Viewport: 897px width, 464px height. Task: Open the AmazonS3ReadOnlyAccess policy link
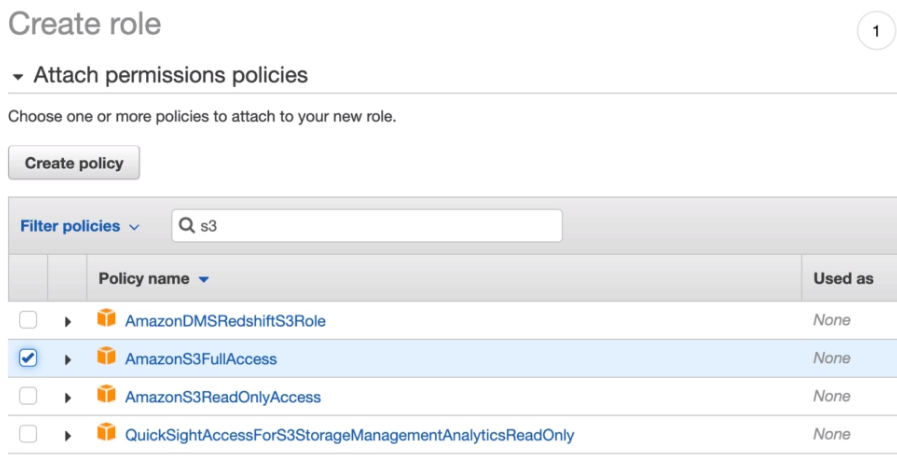pyautogui.click(x=222, y=397)
